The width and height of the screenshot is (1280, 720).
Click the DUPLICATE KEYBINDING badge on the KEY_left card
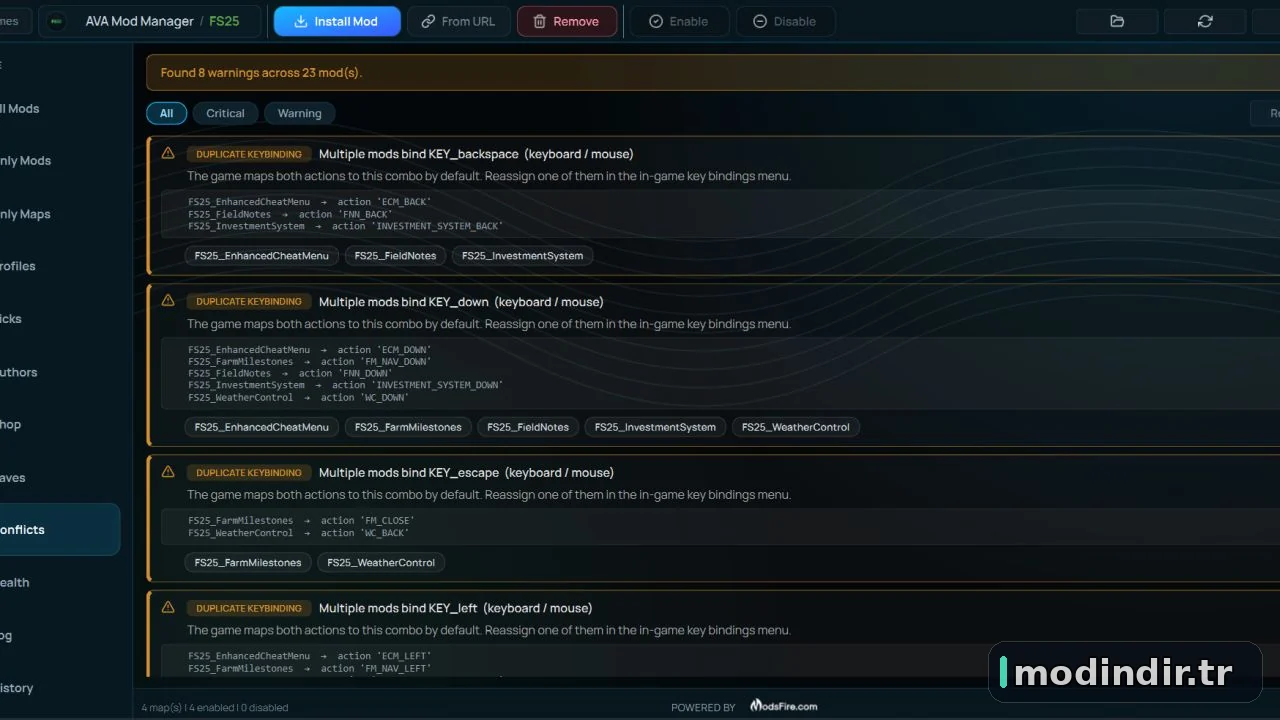[249, 608]
